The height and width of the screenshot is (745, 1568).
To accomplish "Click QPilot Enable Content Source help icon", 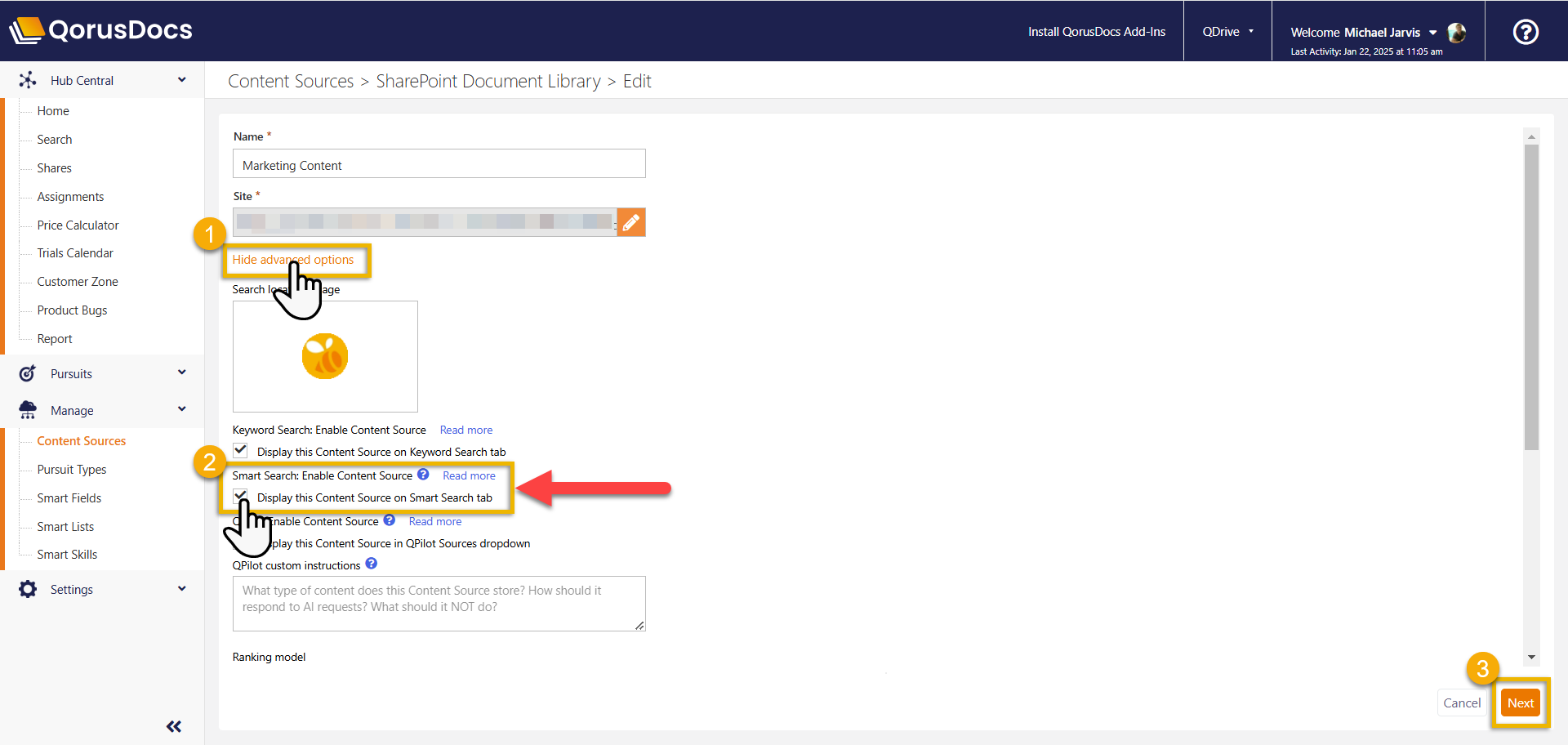I will click(390, 520).
